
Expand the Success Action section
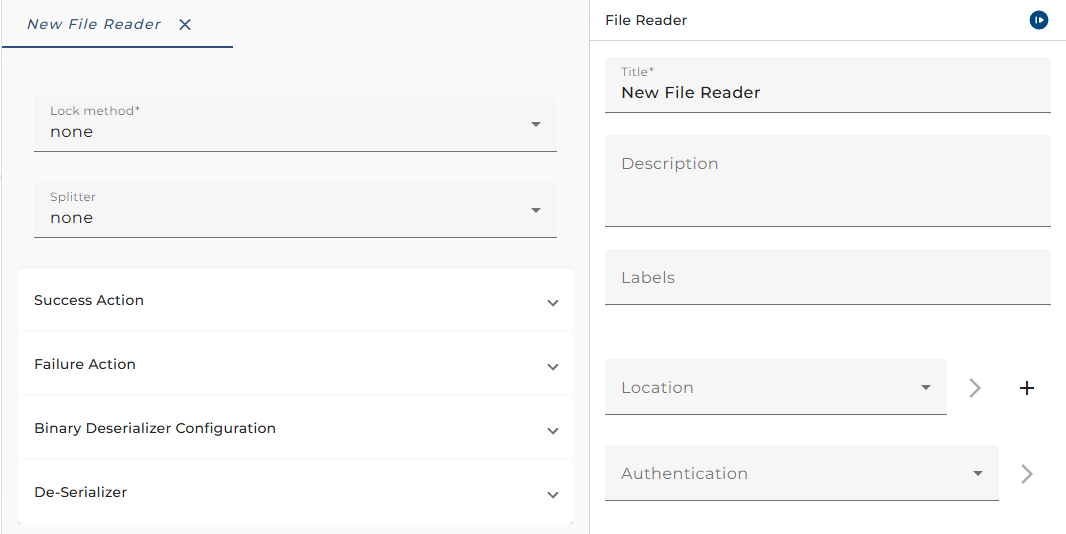point(295,300)
